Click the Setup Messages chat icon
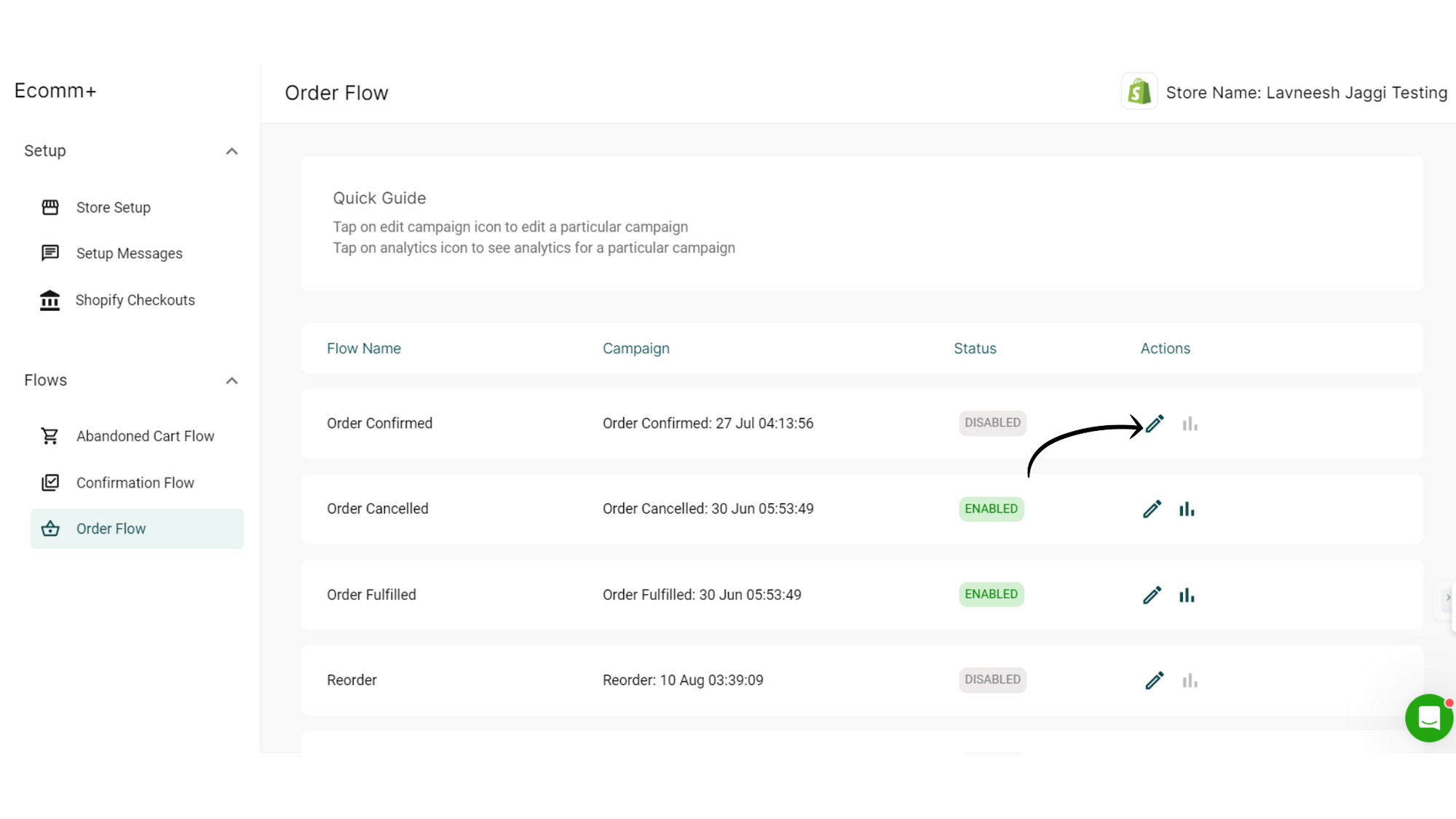This screenshot has height=819, width=1456. pos(50,253)
